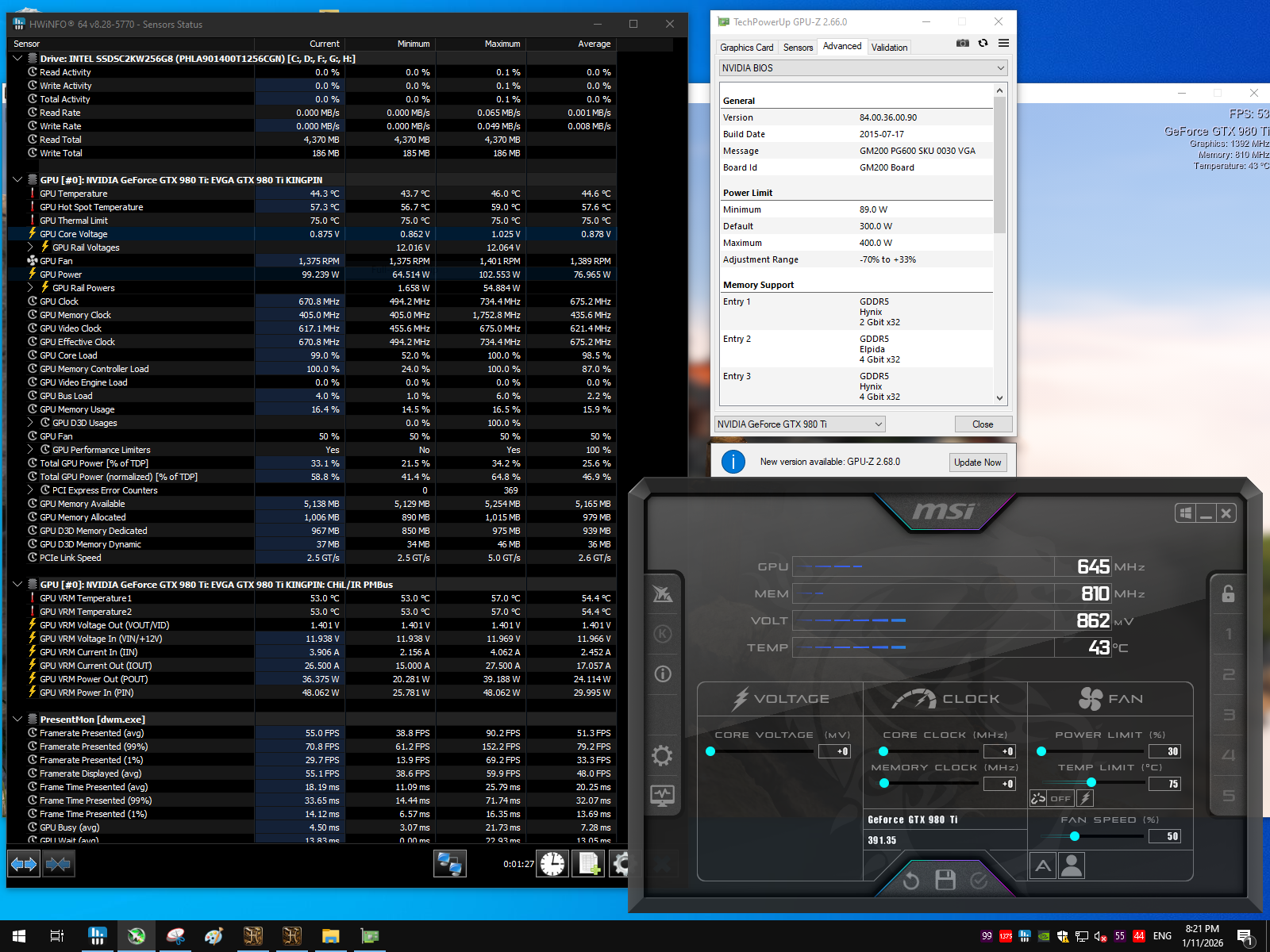Screen dimensions: 1270x952
Task: Collapse the PresentMon dwm.exe group
Action: coord(17,719)
